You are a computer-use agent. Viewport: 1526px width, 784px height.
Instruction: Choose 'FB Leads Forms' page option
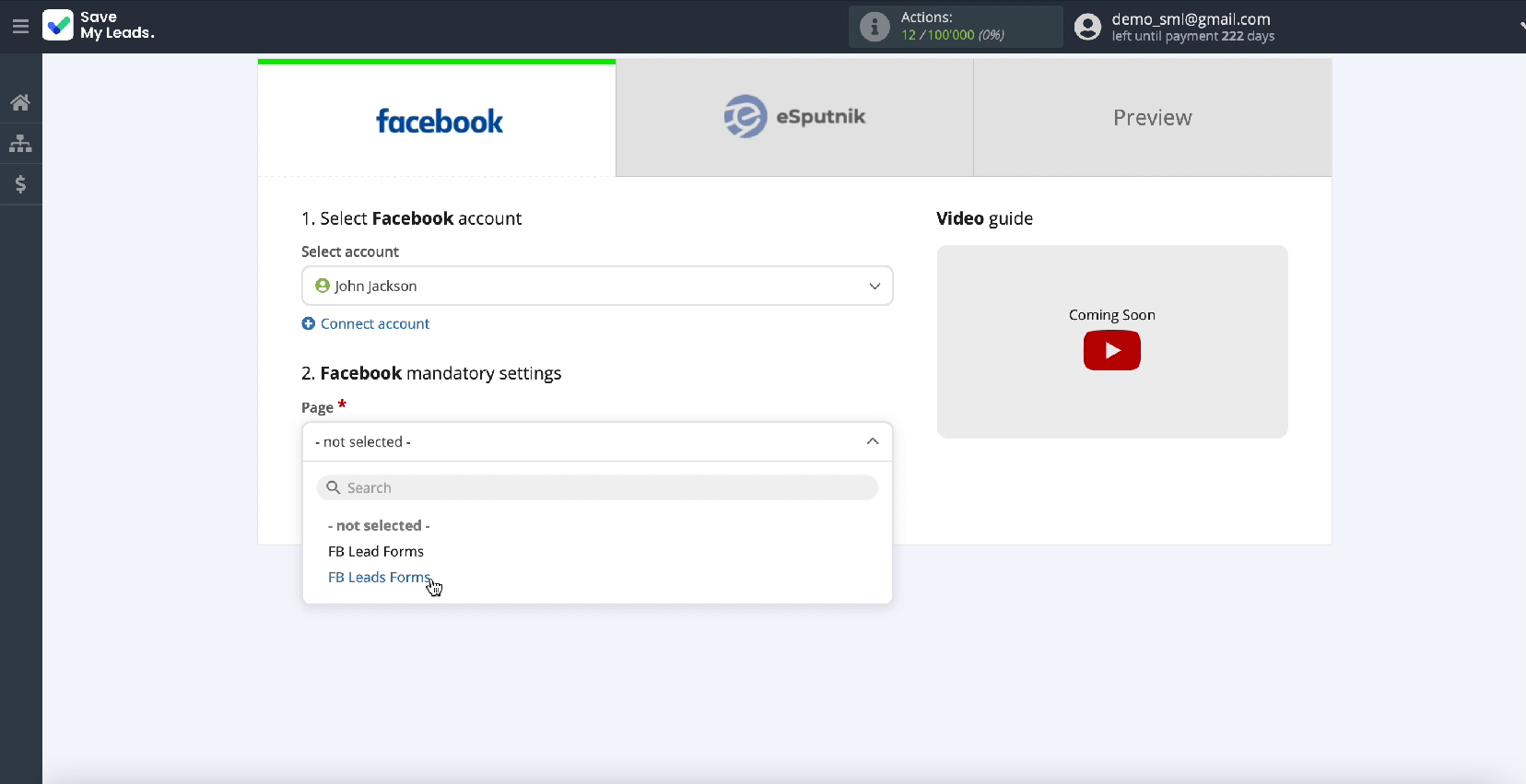[x=380, y=577]
